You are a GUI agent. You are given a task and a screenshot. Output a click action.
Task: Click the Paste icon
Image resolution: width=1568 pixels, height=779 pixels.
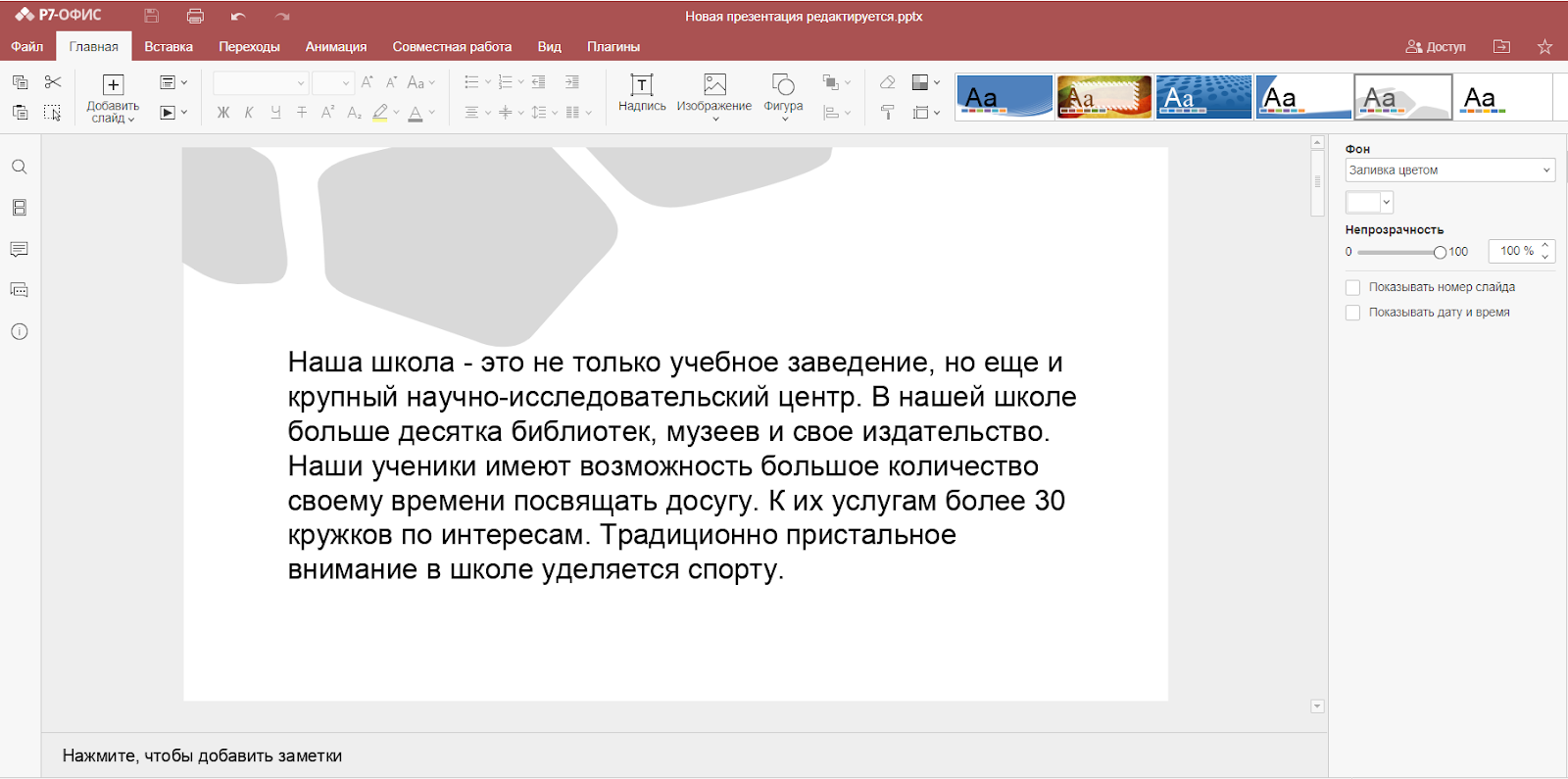(20, 113)
